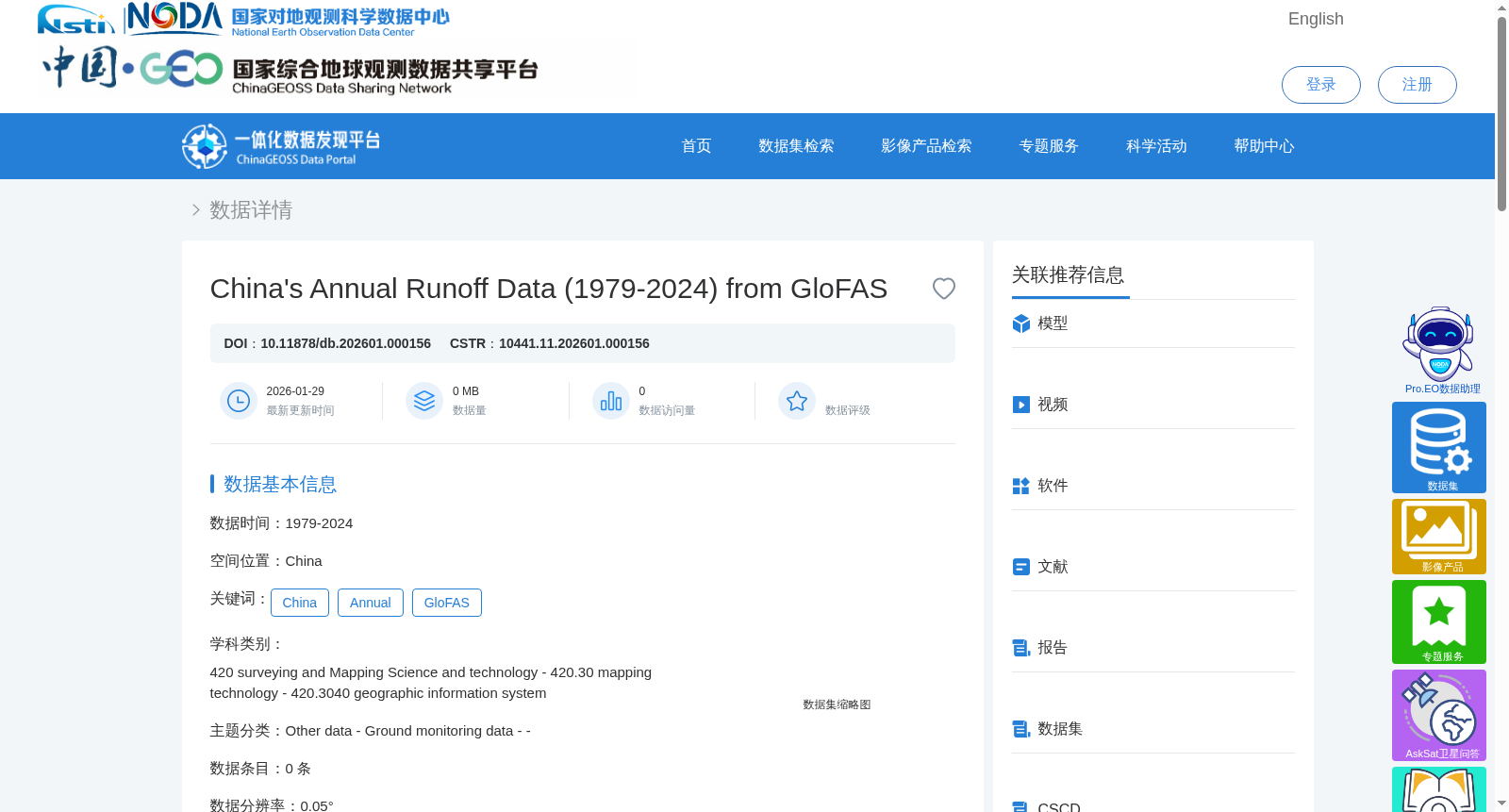Image resolution: width=1509 pixels, height=812 pixels.
Task: Click the ChinaGEOSS Data Sharing Network logo
Action: point(290,69)
